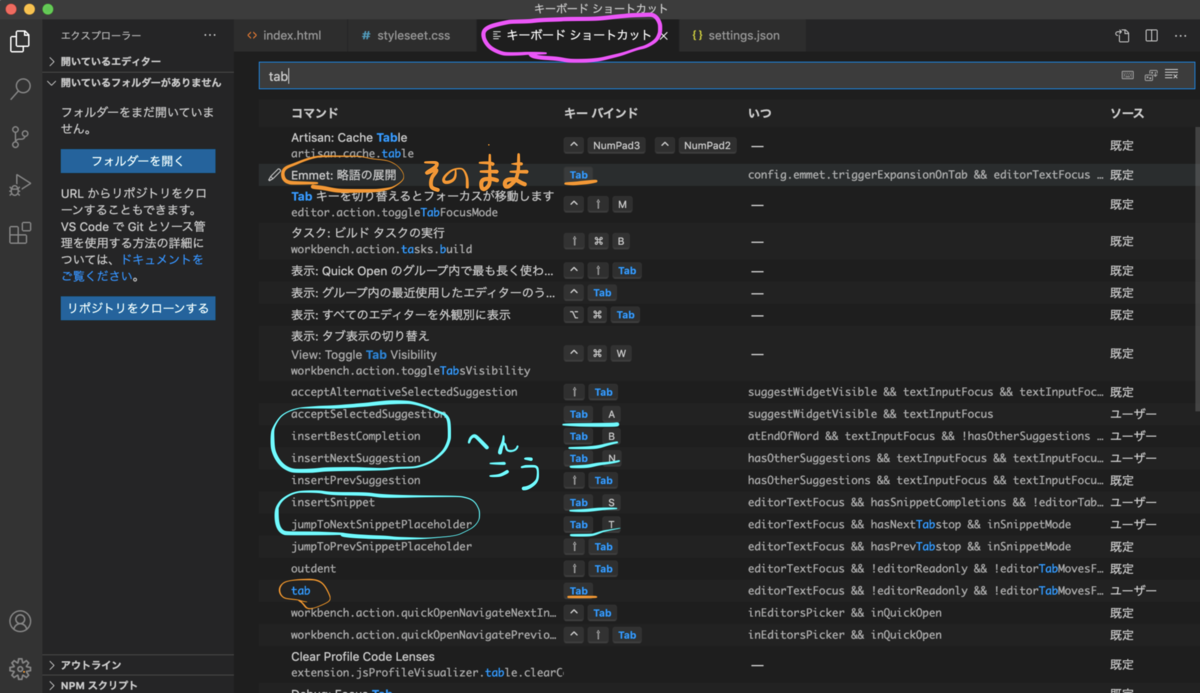Click the Tab A keybinding of acceptSelectedSuggestion
The height and width of the screenshot is (693, 1200).
[x=593, y=414]
